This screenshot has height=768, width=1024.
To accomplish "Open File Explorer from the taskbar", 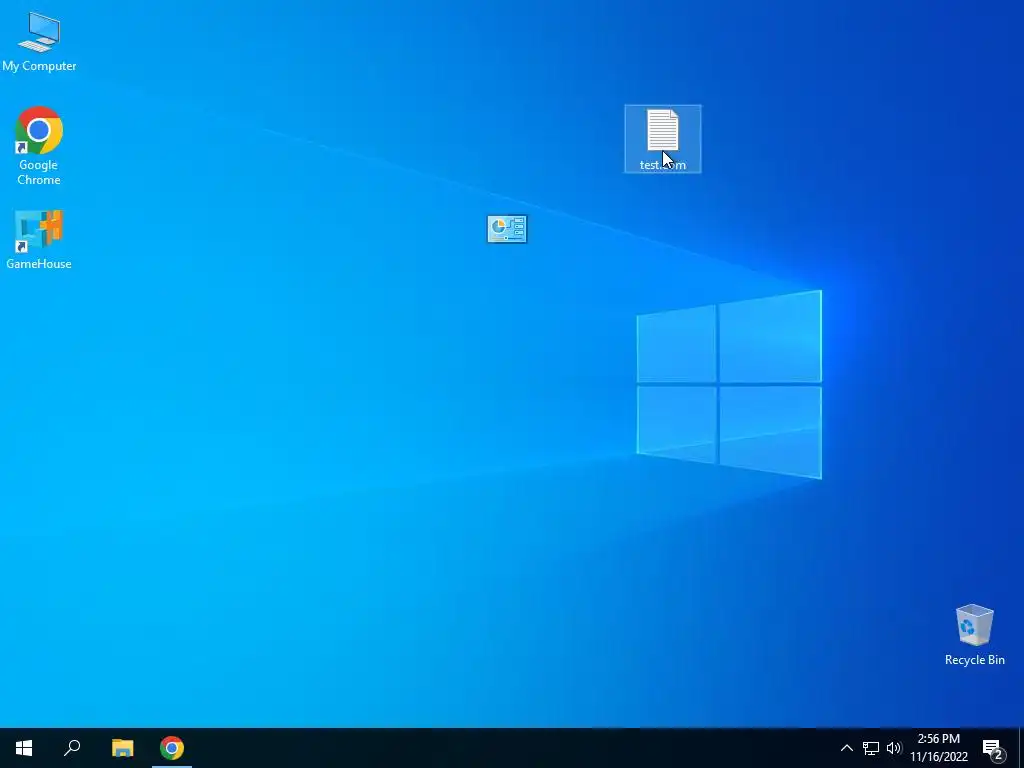I will click(x=122, y=748).
